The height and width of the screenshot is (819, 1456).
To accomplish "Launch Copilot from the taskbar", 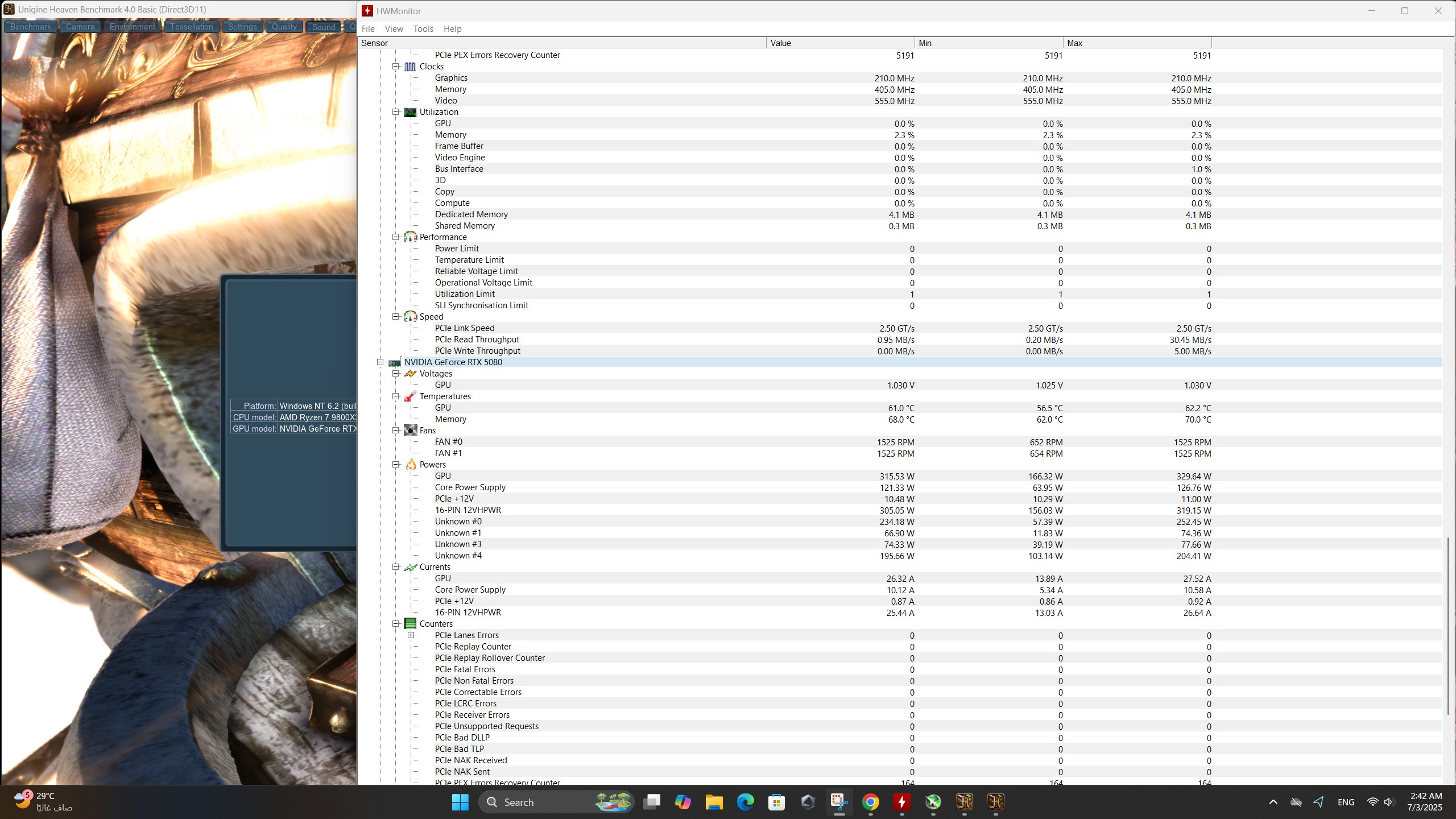I will tap(682, 802).
